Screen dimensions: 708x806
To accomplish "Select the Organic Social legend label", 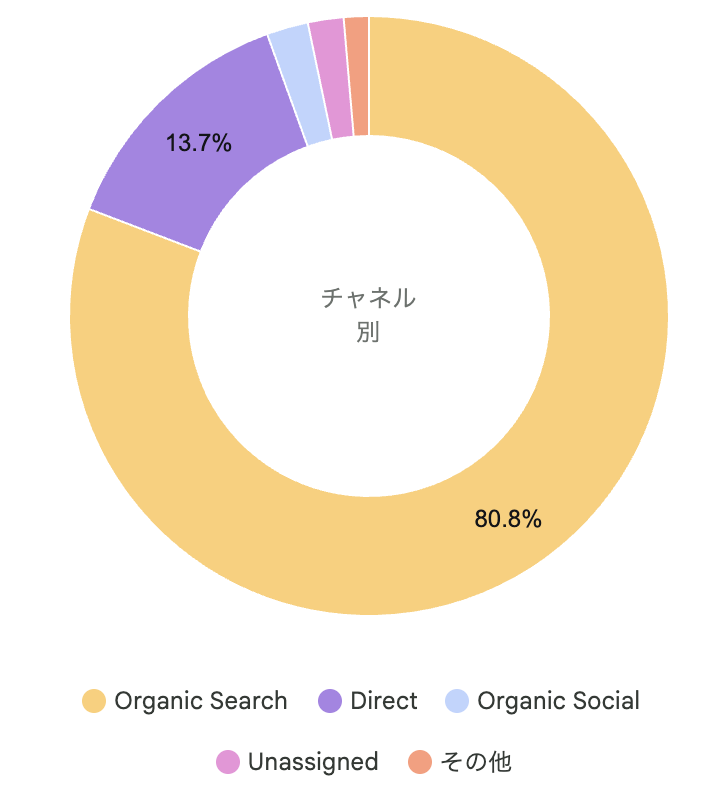I will pos(558,701).
